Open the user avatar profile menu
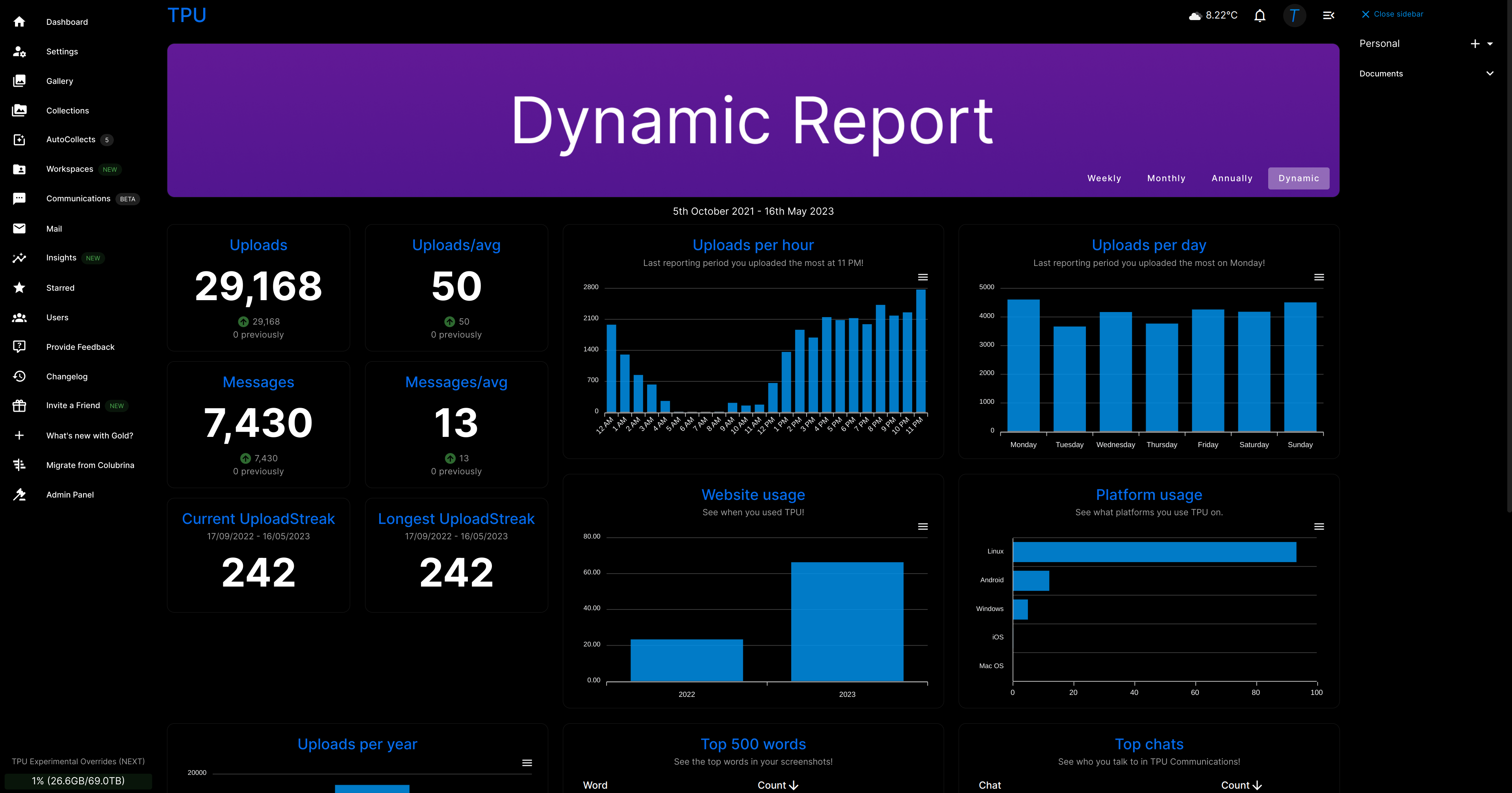Image resolution: width=1512 pixels, height=793 pixels. click(1294, 16)
